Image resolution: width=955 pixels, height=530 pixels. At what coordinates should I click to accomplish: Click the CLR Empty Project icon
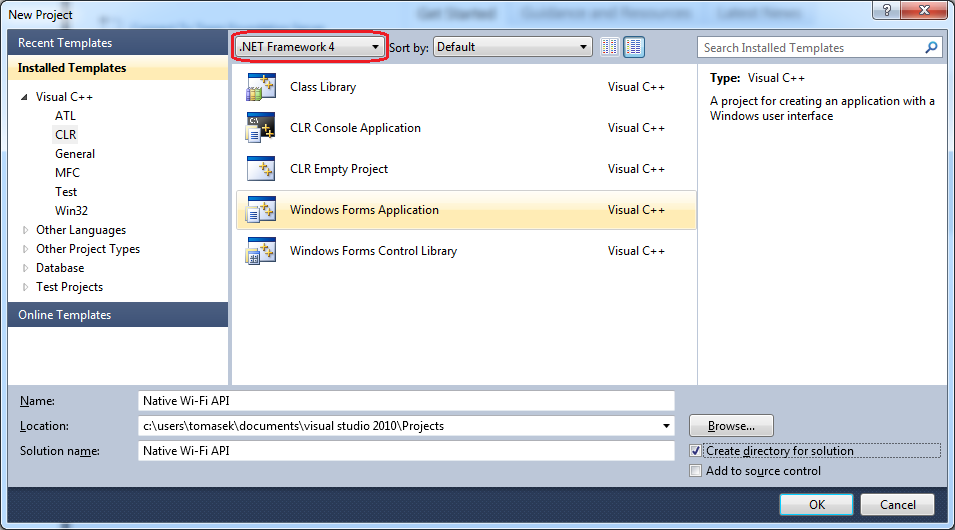click(261, 169)
